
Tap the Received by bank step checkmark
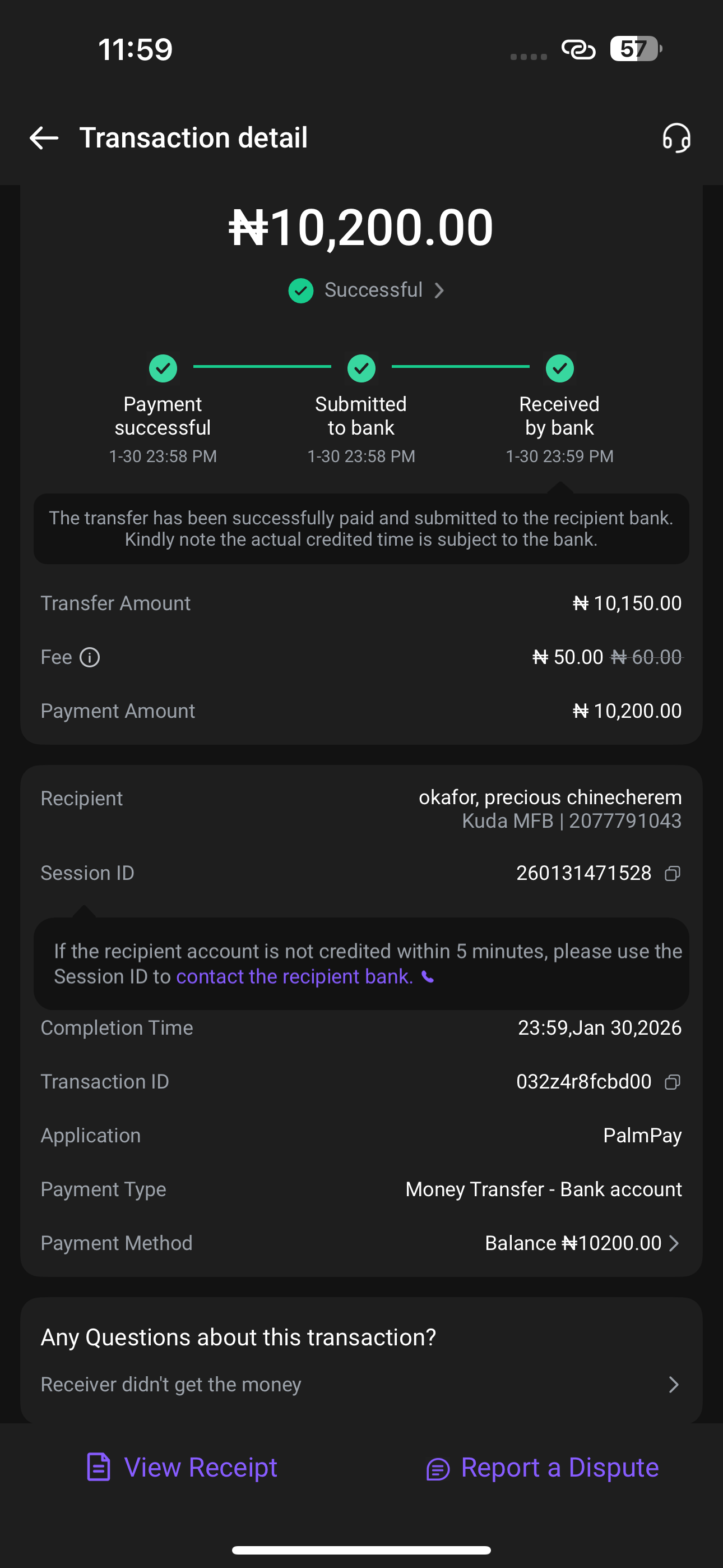point(560,368)
